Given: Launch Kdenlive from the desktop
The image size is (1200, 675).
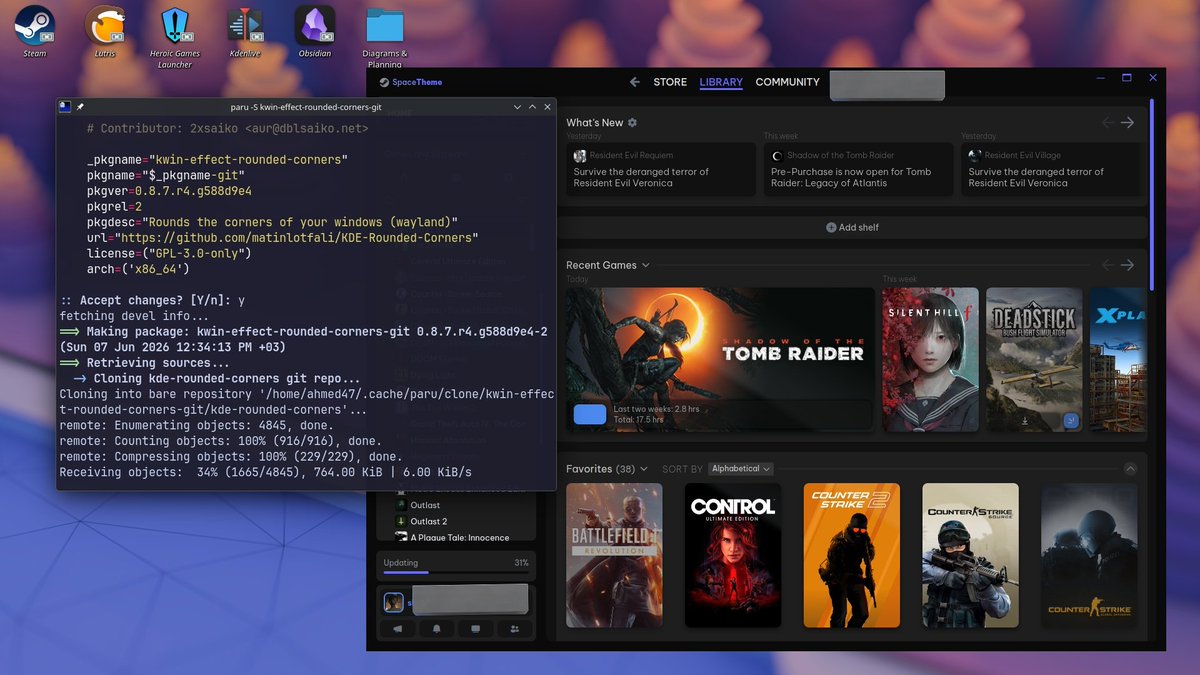Looking at the screenshot, I should [x=245, y=31].
